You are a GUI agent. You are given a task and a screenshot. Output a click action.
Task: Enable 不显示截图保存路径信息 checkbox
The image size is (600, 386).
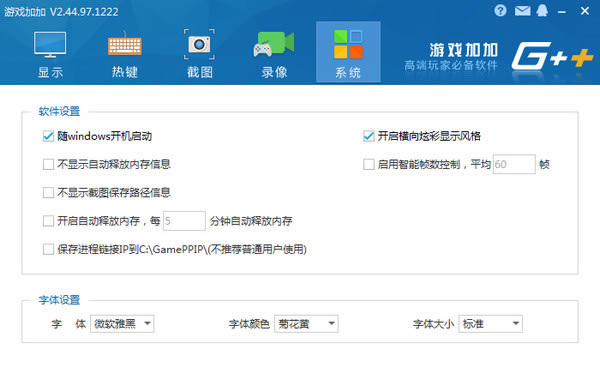point(48,192)
